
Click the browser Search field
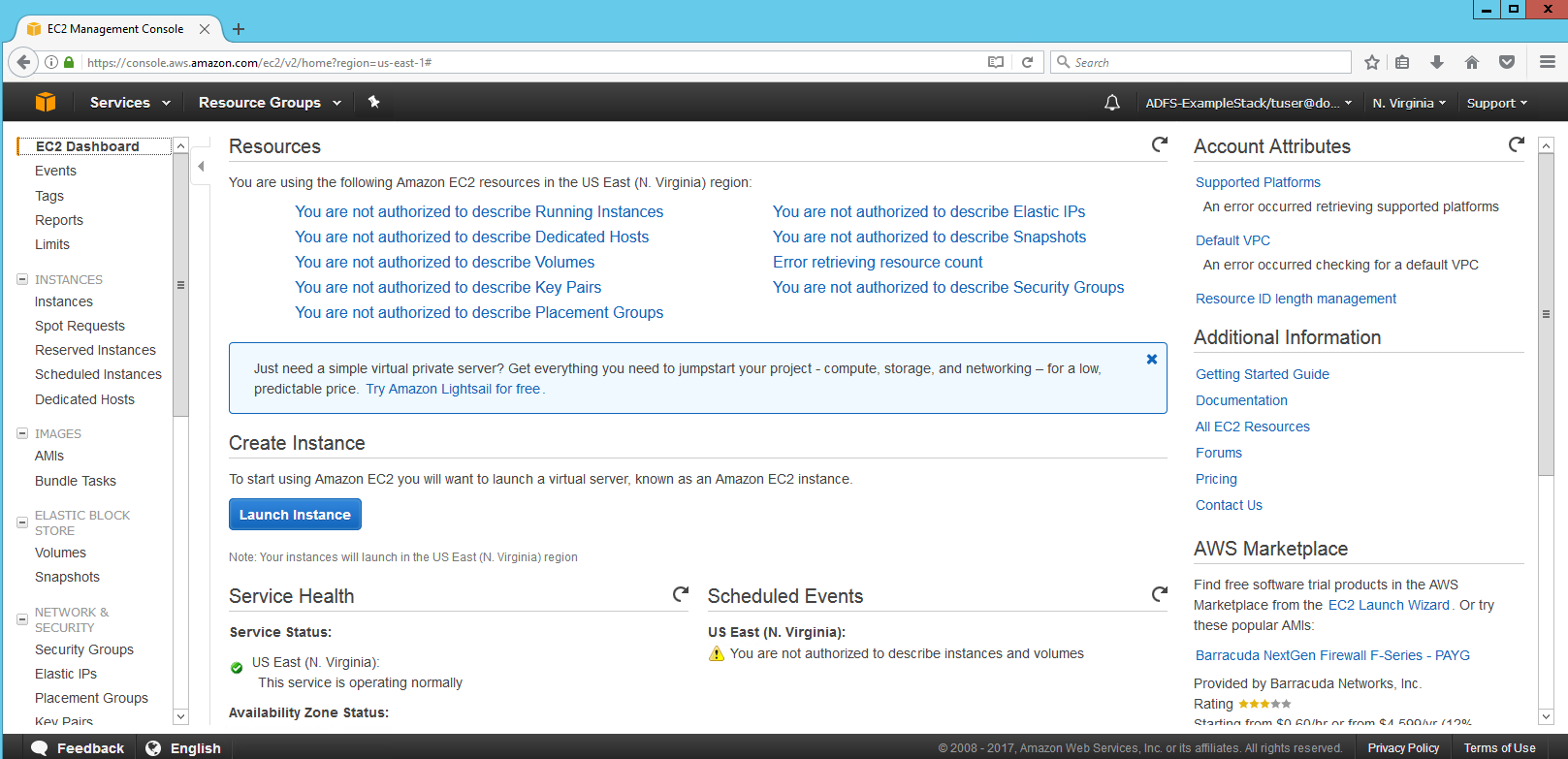tap(1200, 62)
